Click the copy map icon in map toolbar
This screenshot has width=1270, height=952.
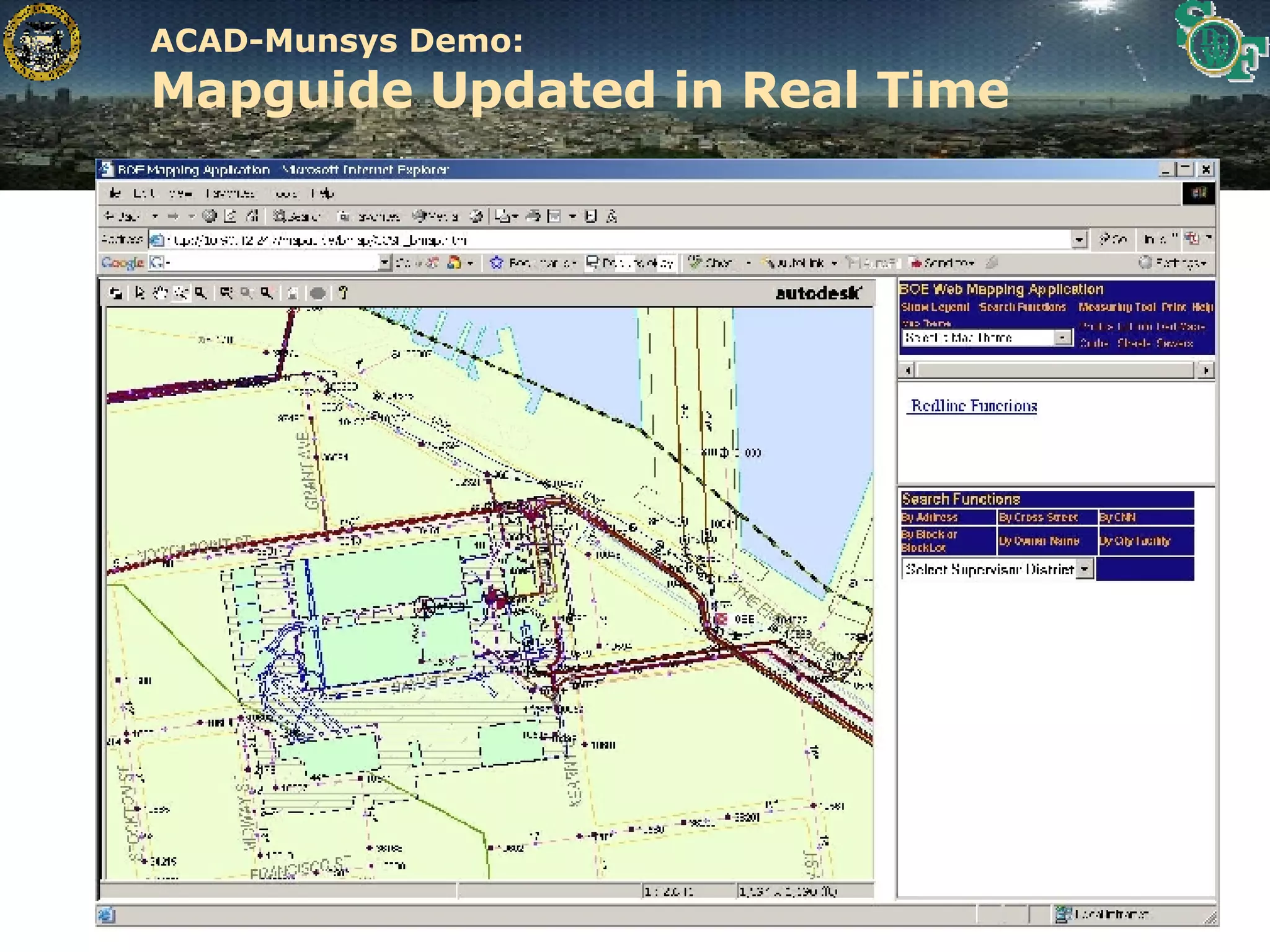(293, 293)
